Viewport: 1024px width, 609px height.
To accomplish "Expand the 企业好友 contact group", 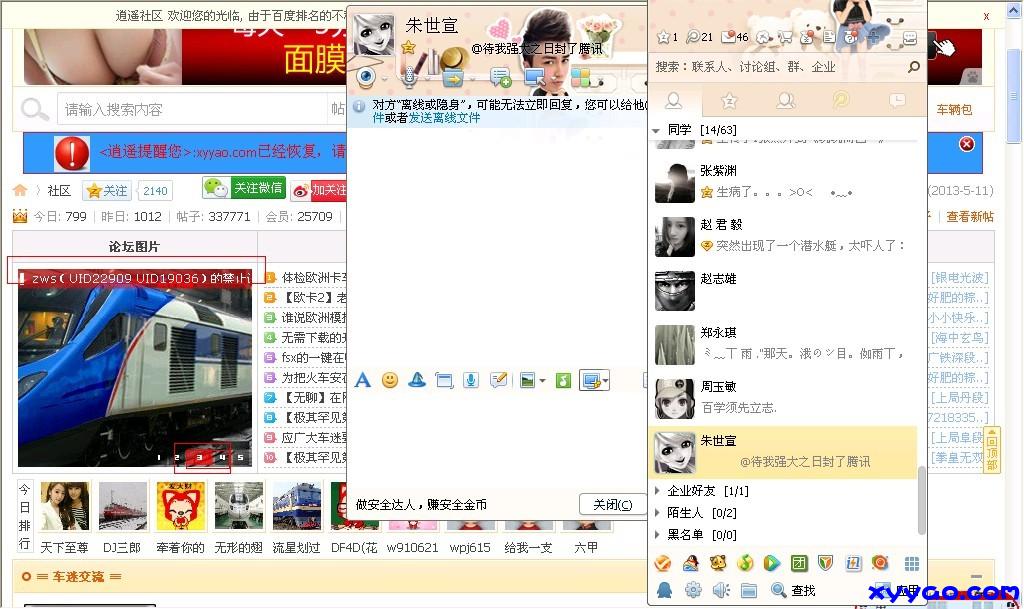I will (657, 491).
